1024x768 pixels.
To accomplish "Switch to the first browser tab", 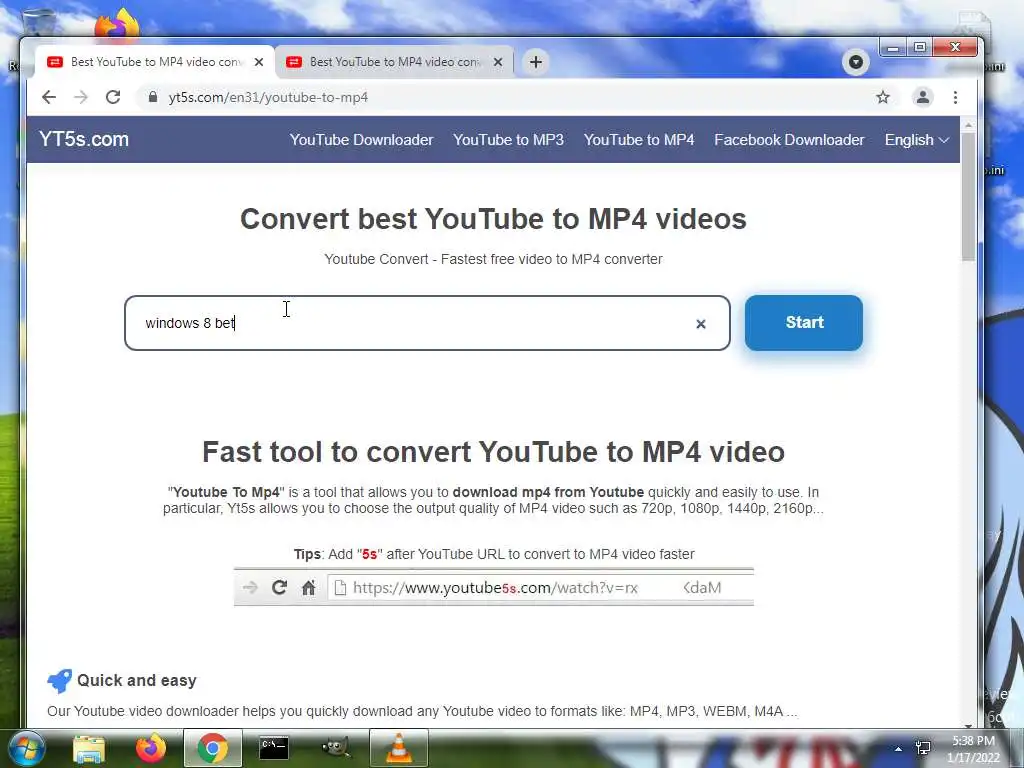I will tap(155, 62).
